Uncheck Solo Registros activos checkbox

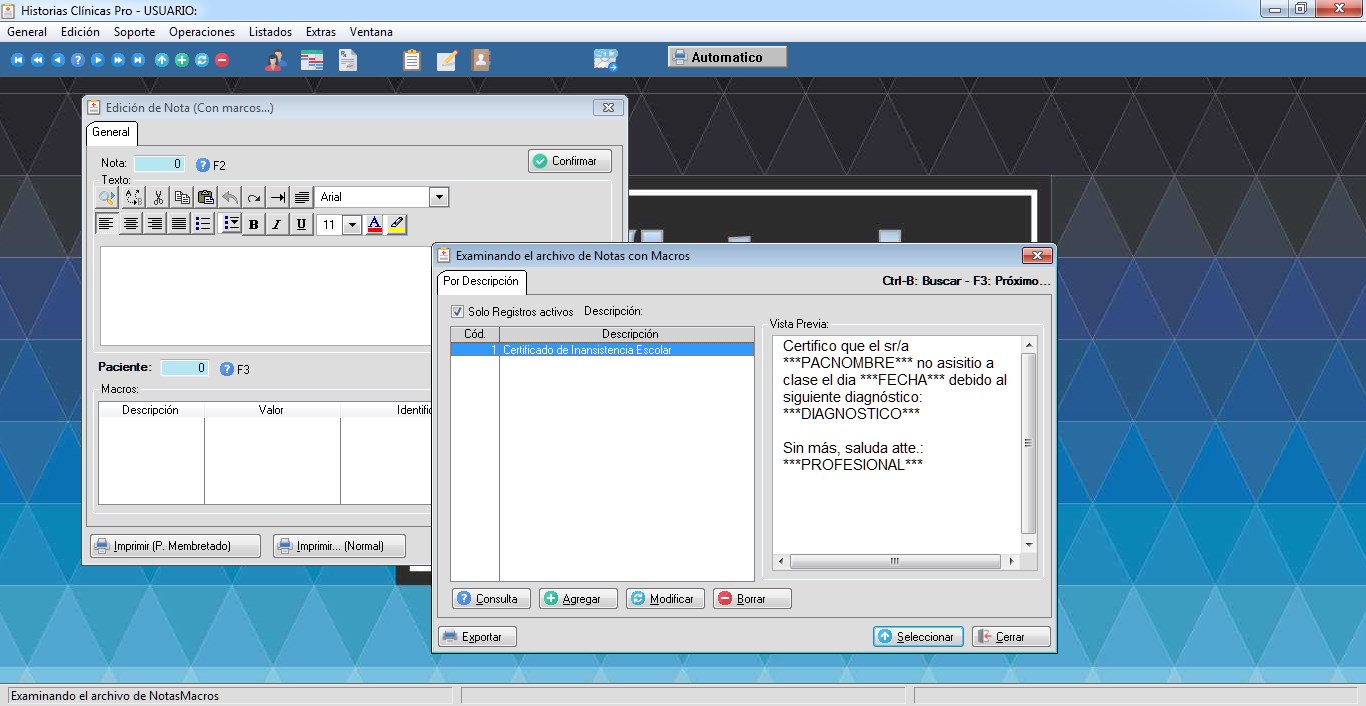click(458, 312)
